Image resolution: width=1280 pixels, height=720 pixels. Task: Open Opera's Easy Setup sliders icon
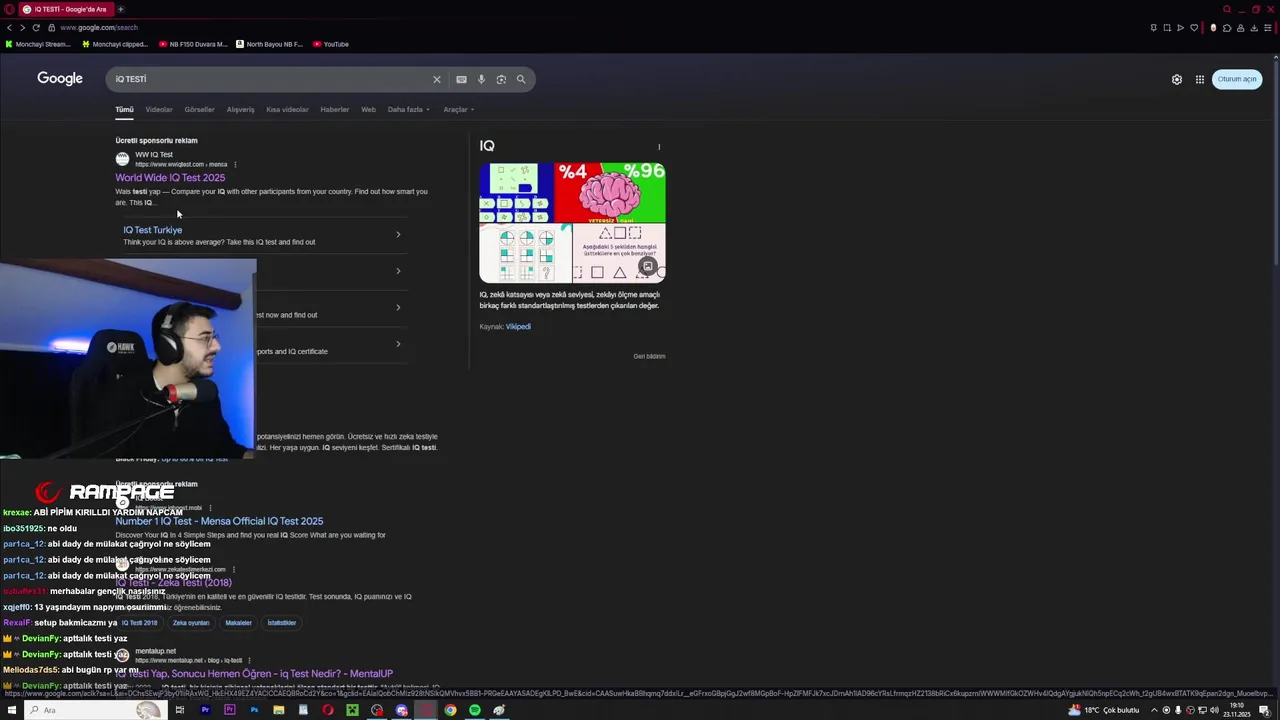pyautogui.click(x=1269, y=27)
